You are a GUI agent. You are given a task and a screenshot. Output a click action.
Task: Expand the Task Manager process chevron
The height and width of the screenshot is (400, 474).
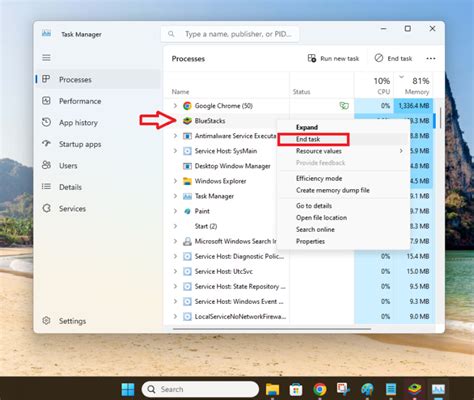[x=175, y=196]
